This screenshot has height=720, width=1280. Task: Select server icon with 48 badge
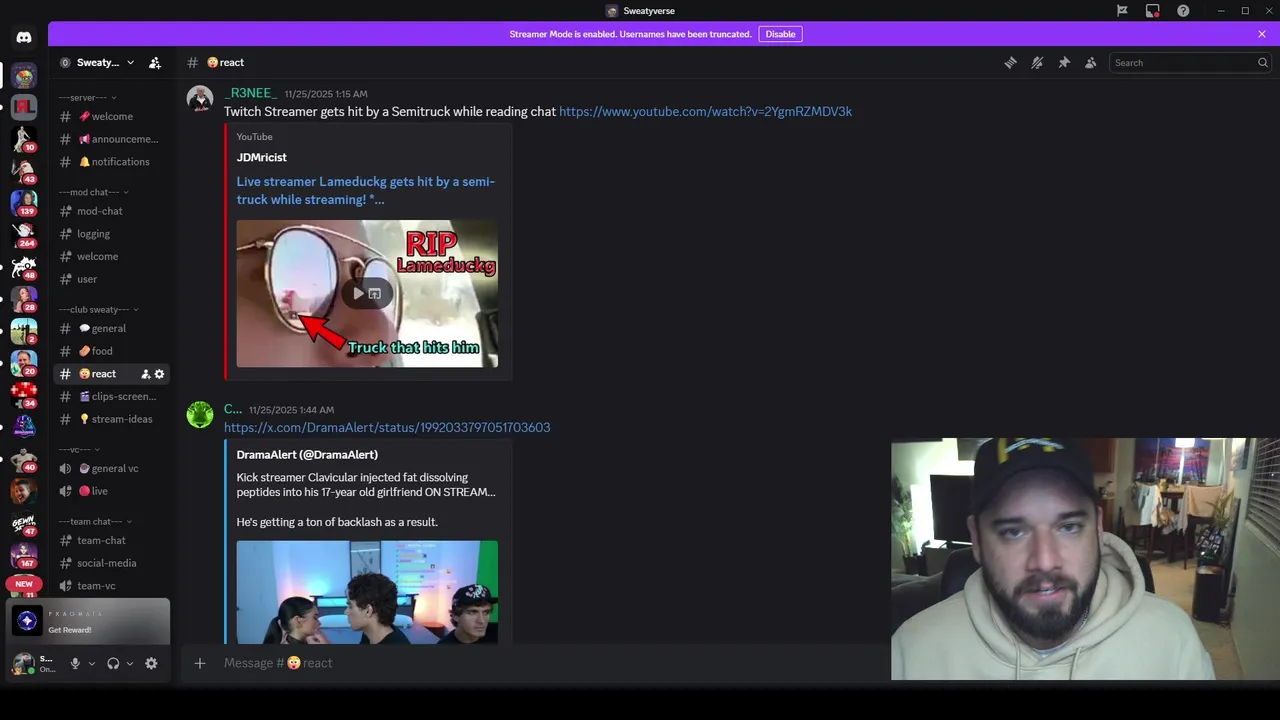pyautogui.click(x=24, y=266)
